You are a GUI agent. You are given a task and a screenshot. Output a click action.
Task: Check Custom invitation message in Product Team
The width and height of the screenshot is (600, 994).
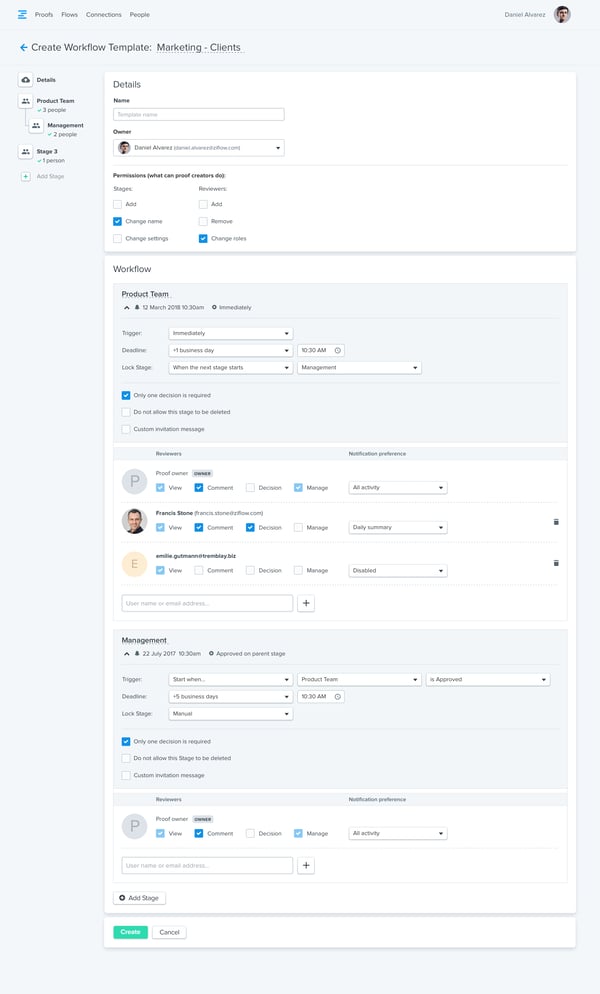pyautogui.click(x=126, y=429)
